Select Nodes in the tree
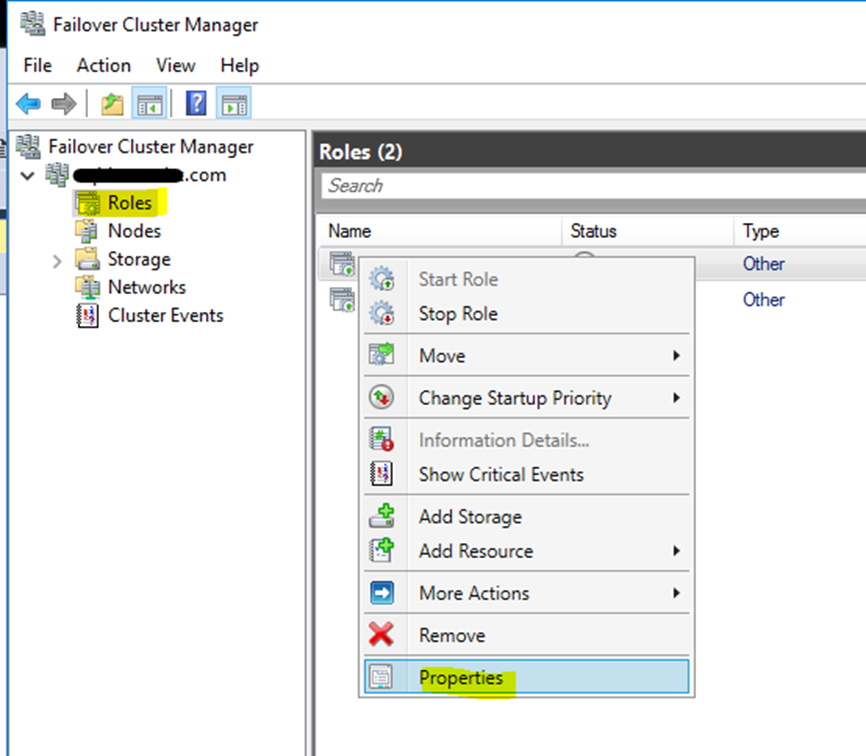The width and height of the screenshot is (866, 756). click(135, 231)
